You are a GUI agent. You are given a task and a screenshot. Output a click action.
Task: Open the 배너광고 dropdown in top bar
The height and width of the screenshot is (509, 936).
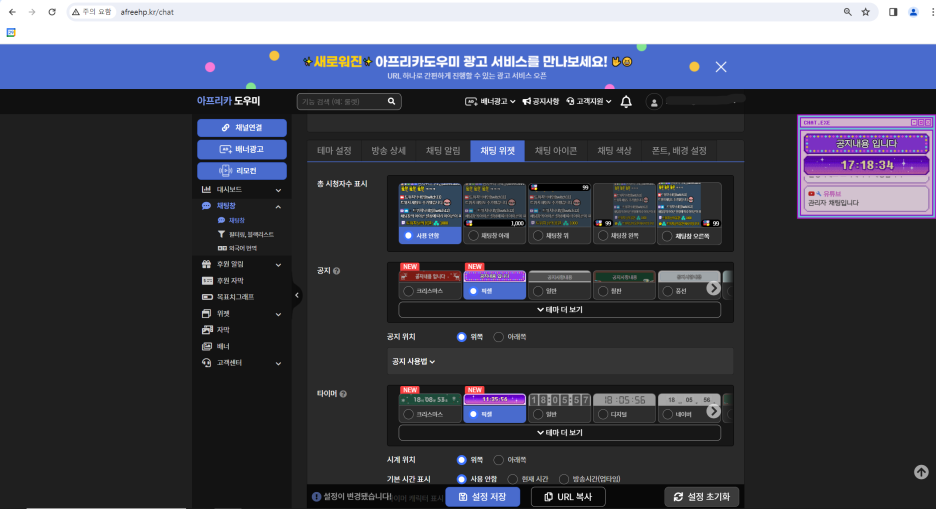point(490,101)
